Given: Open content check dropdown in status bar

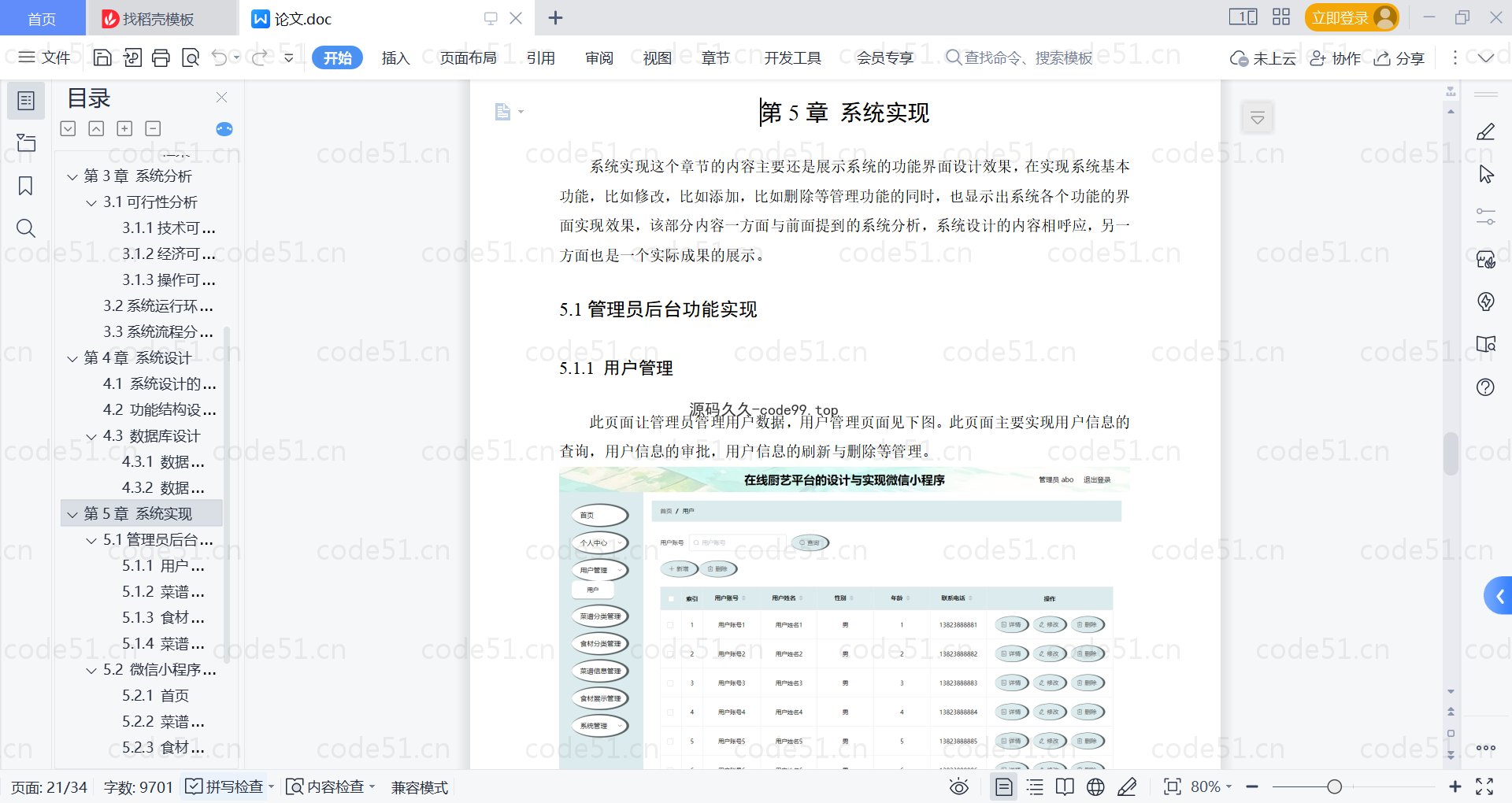Looking at the screenshot, I should (x=372, y=786).
